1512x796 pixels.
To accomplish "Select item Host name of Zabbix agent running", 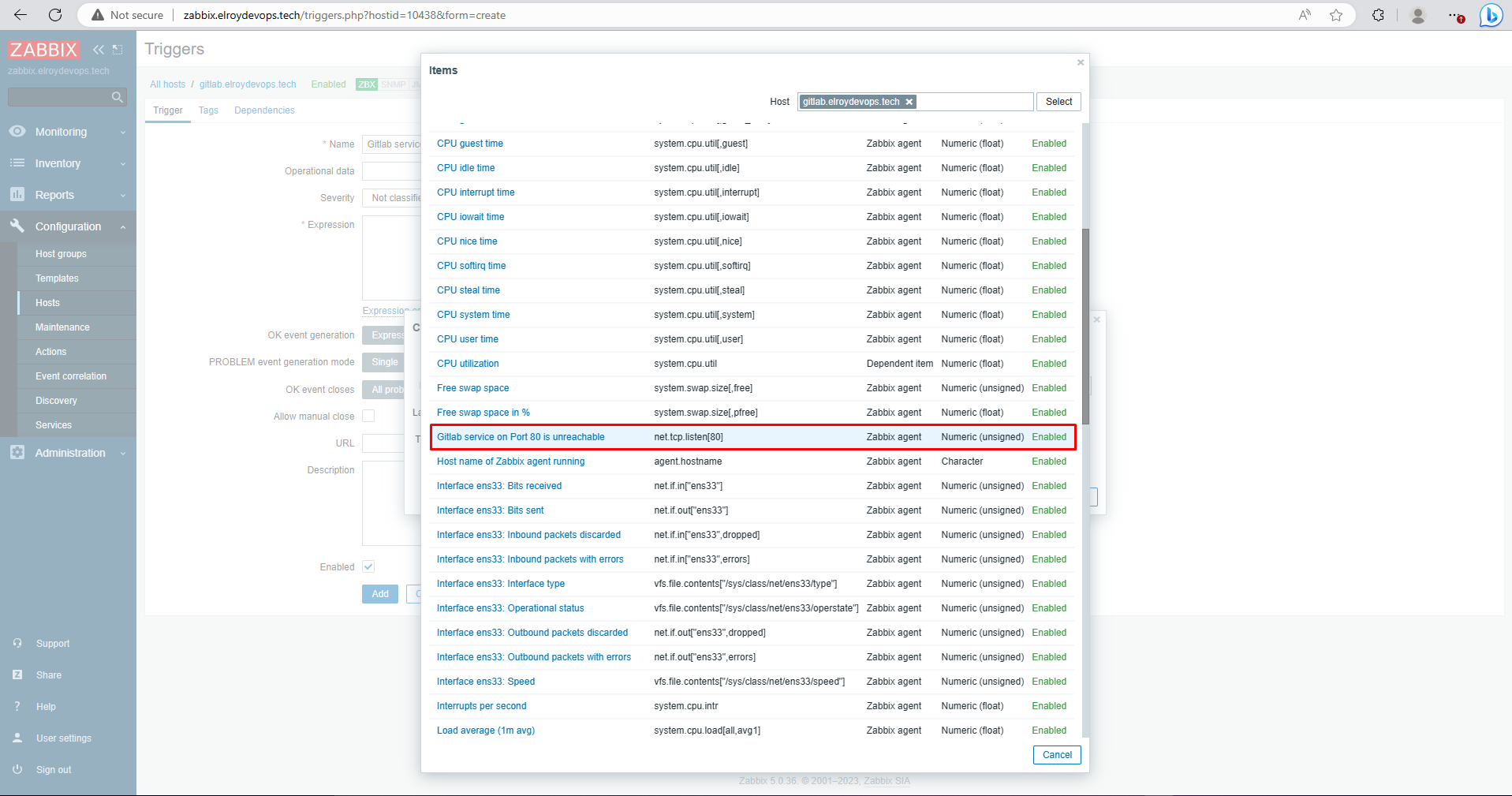I will click(511, 462).
